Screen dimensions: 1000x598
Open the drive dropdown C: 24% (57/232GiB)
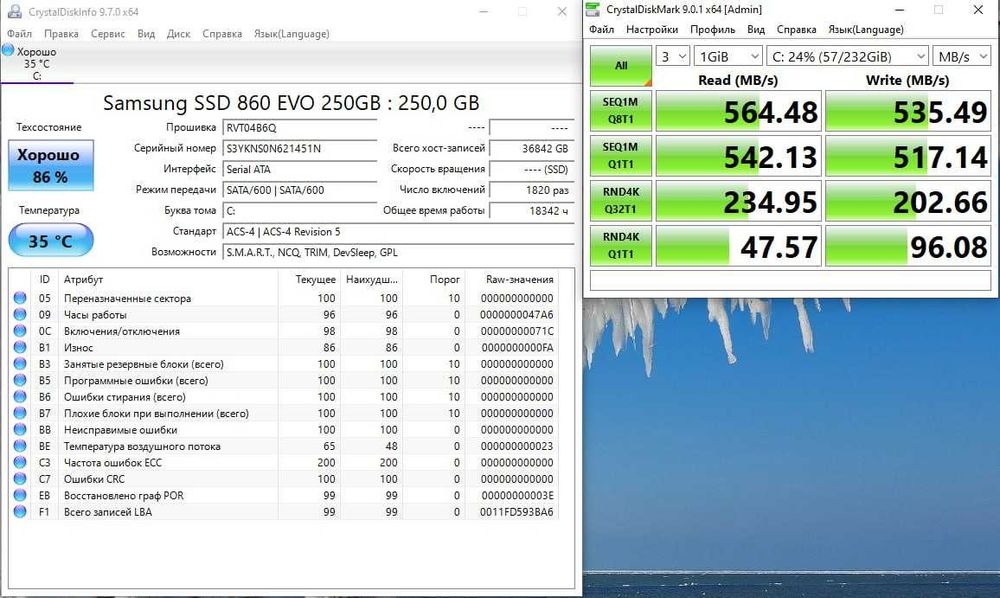[x=847, y=57]
